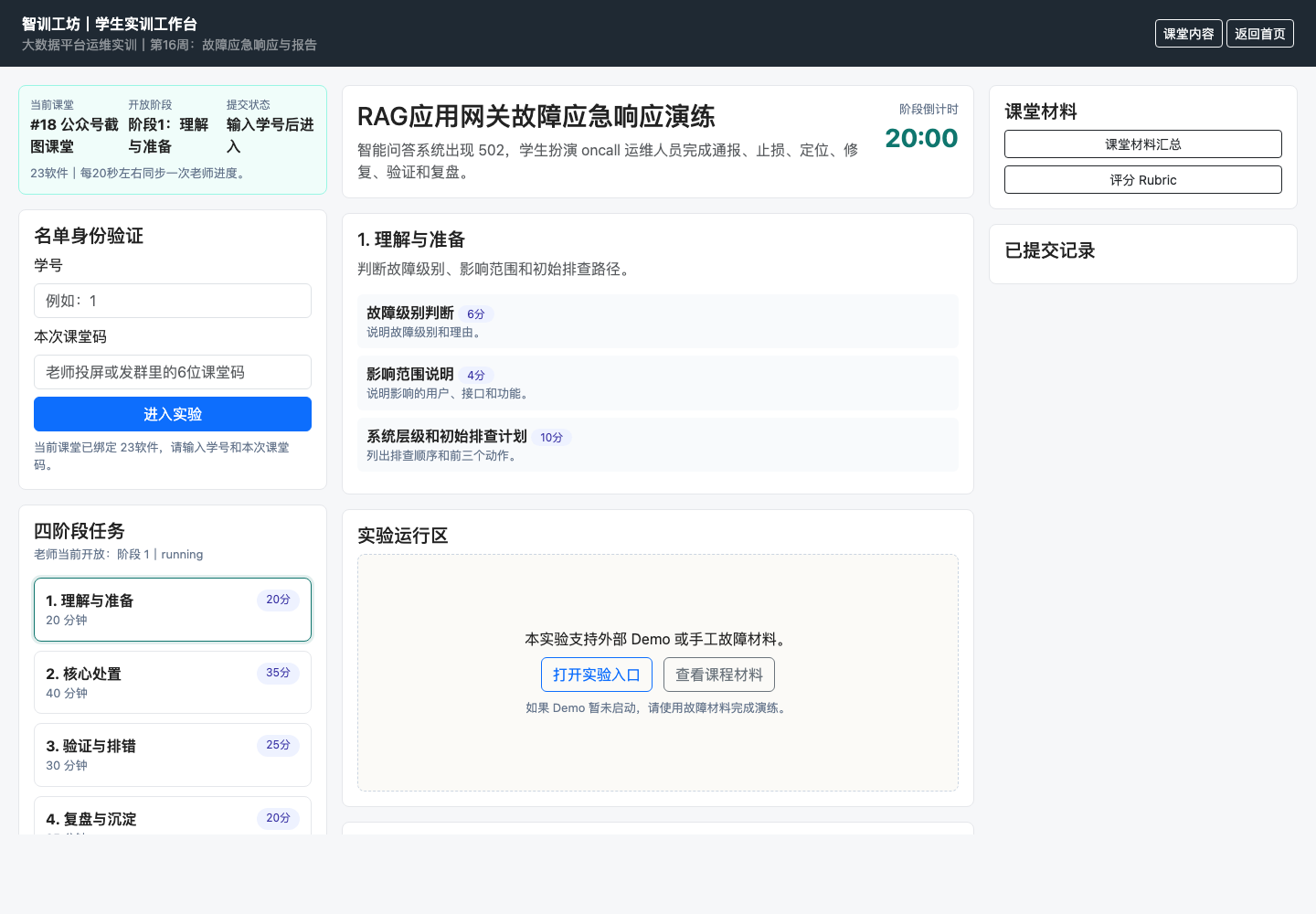Select stage 1. 理解与准备 card
The height and width of the screenshot is (914, 1316).
click(x=173, y=610)
